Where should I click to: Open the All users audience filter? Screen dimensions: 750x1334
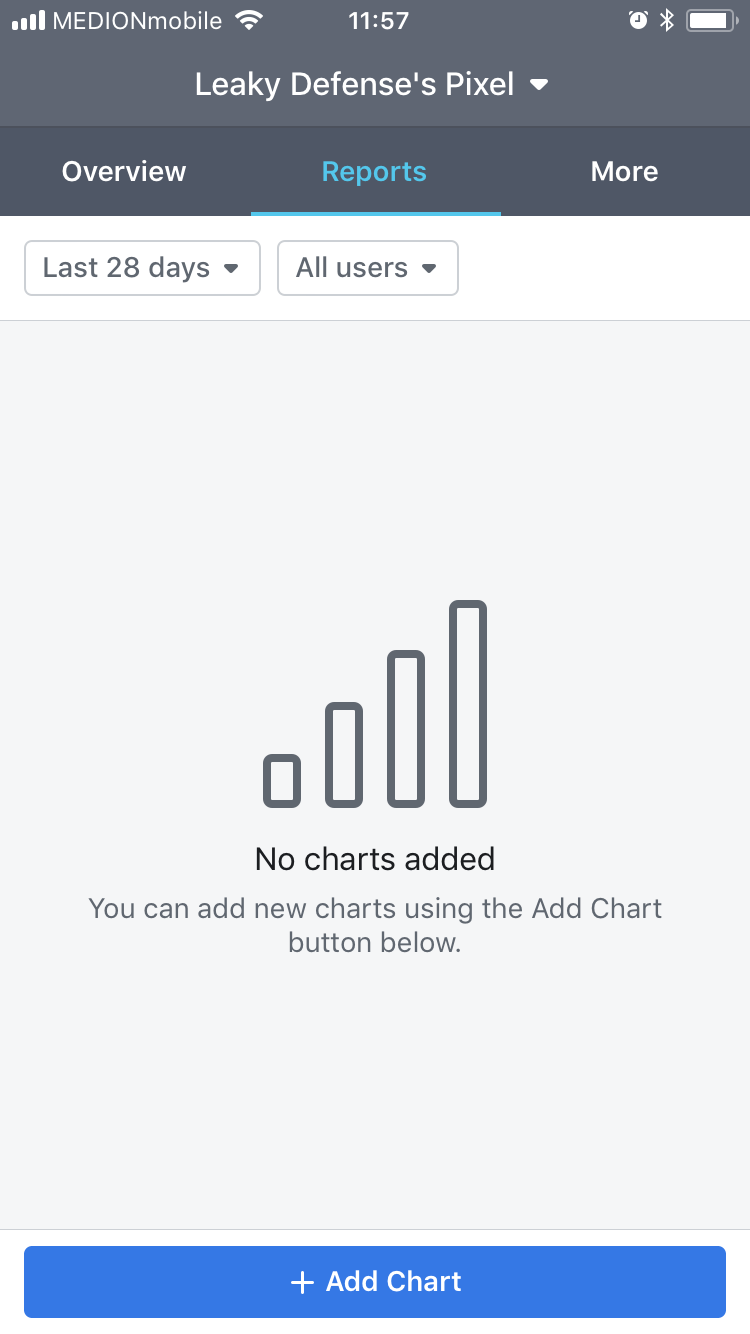click(367, 268)
